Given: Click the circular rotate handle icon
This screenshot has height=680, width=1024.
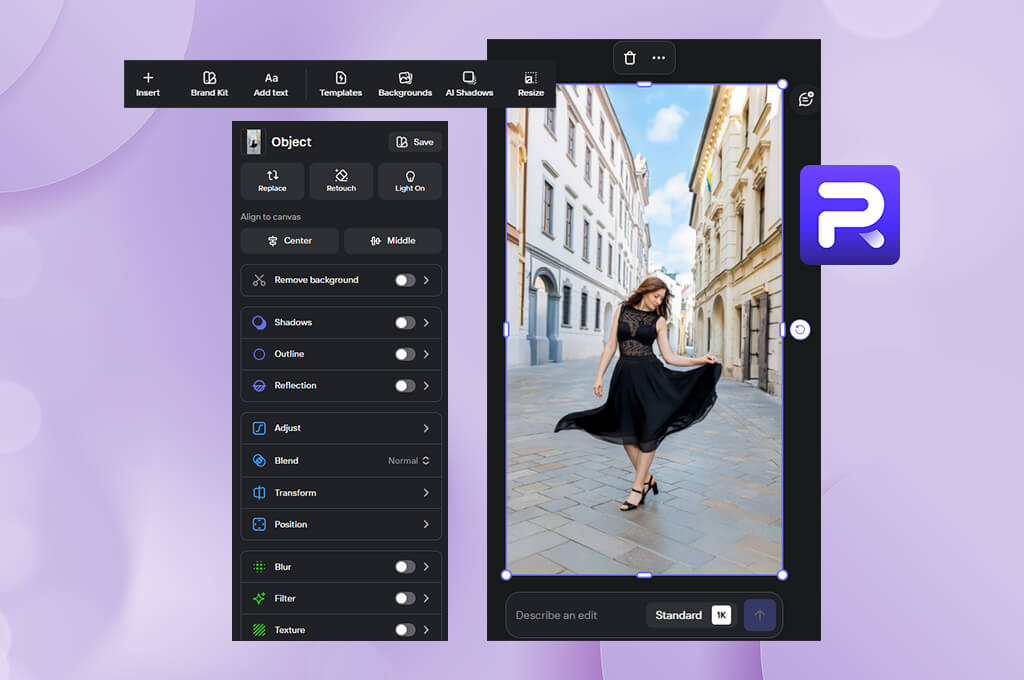Looking at the screenshot, I should pyautogui.click(x=800, y=330).
